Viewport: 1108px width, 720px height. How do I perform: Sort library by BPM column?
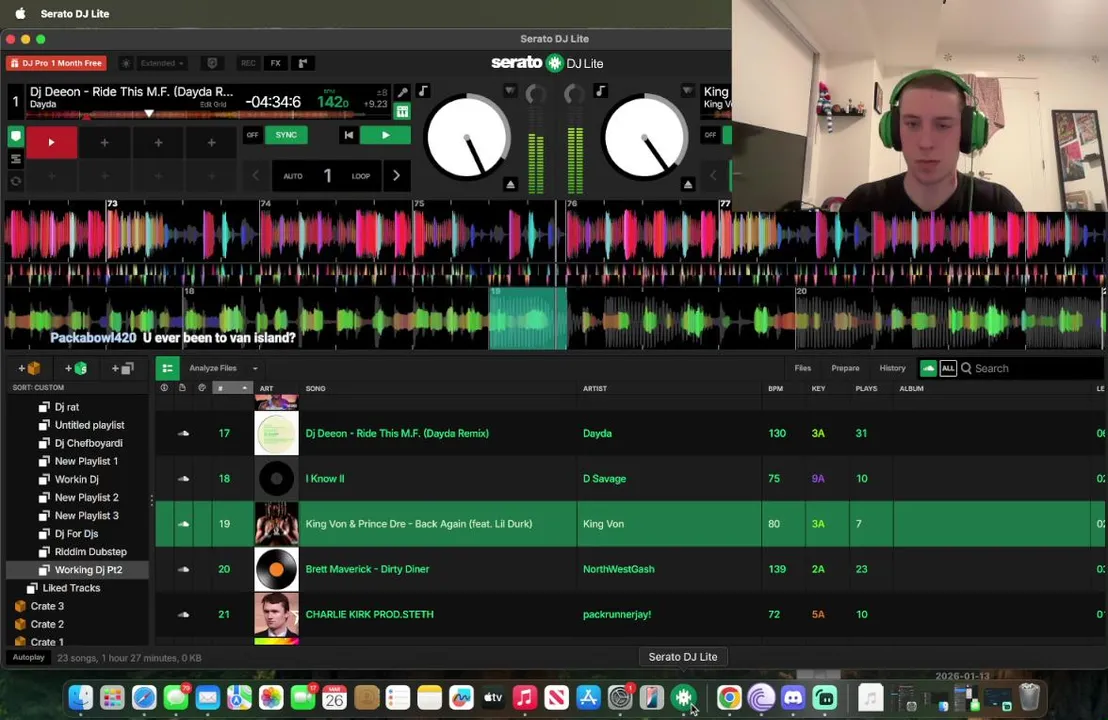pos(775,389)
